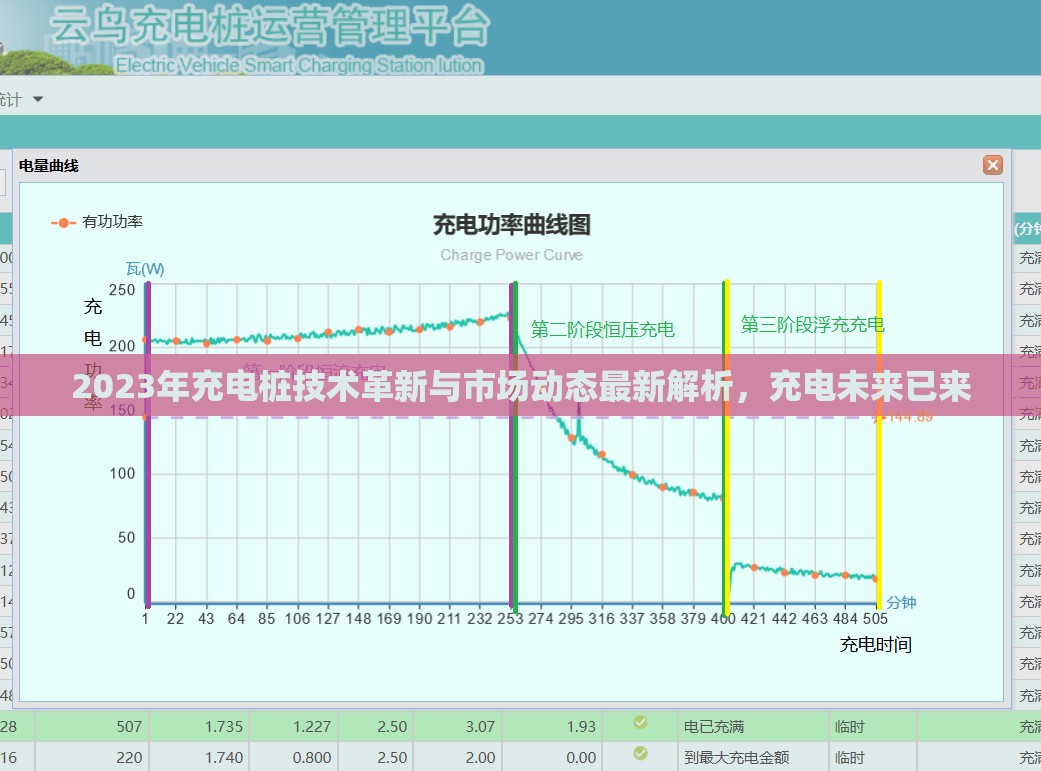Click the 云鸟充电桩运营管理平台 header title
Viewport: 1041px width, 771px height.
(x=270, y=27)
